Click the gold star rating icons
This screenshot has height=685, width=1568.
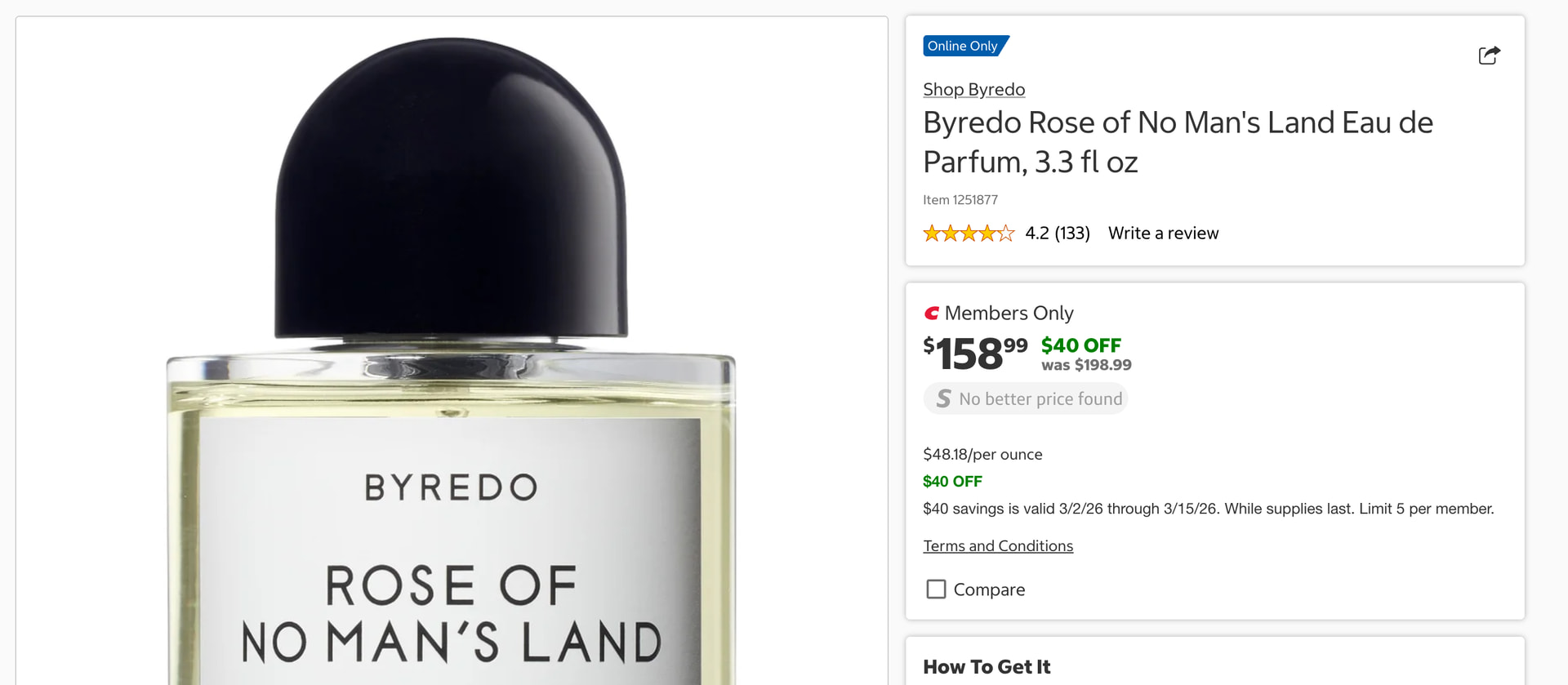click(x=969, y=234)
